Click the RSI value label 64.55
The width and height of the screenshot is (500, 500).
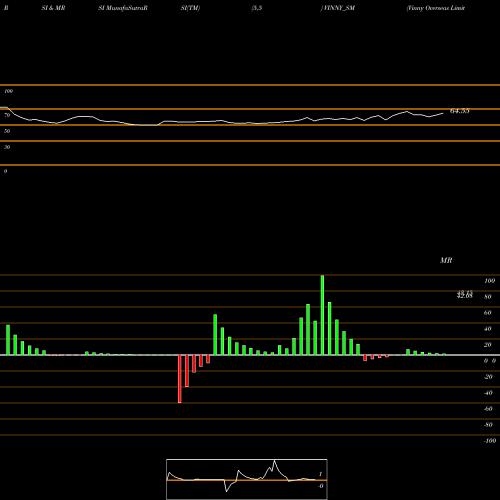[x=460, y=111]
